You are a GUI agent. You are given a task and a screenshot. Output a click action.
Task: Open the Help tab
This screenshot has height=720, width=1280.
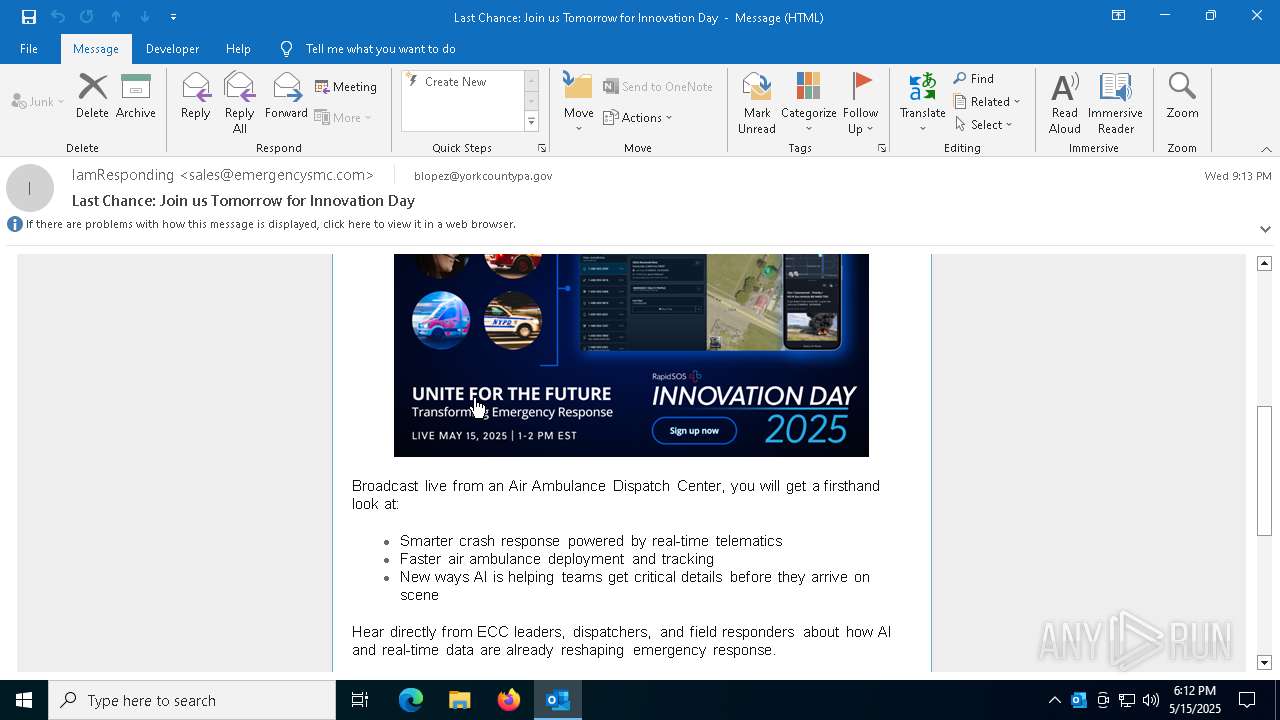(x=238, y=49)
